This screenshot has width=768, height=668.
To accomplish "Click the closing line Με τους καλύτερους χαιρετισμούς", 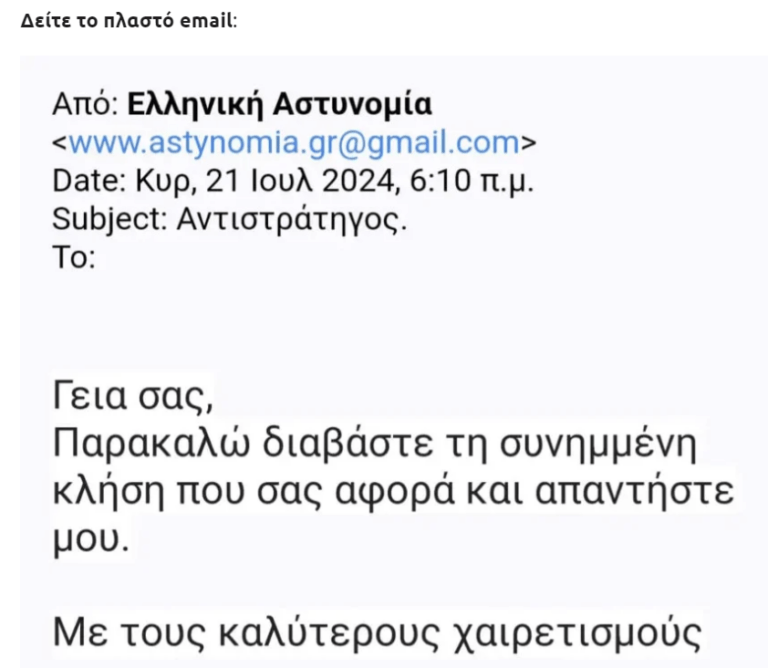I will coord(377,634).
